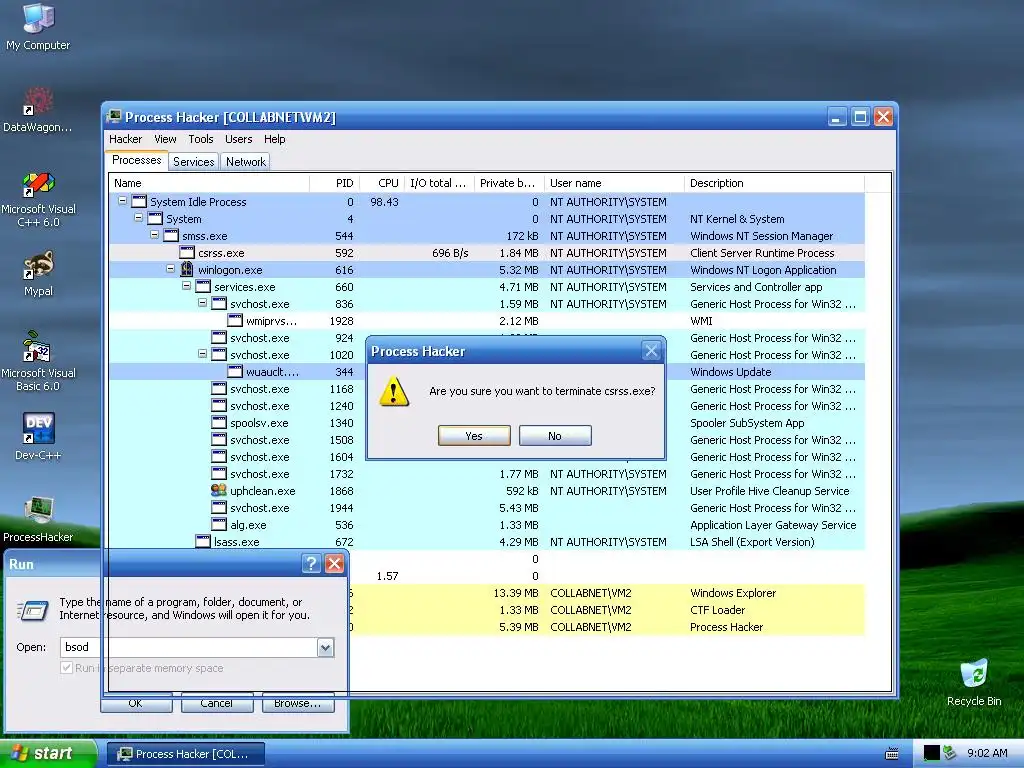Click Browse in the Run dialog
The width and height of the screenshot is (1024, 768).
pyautogui.click(x=297, y=703)
